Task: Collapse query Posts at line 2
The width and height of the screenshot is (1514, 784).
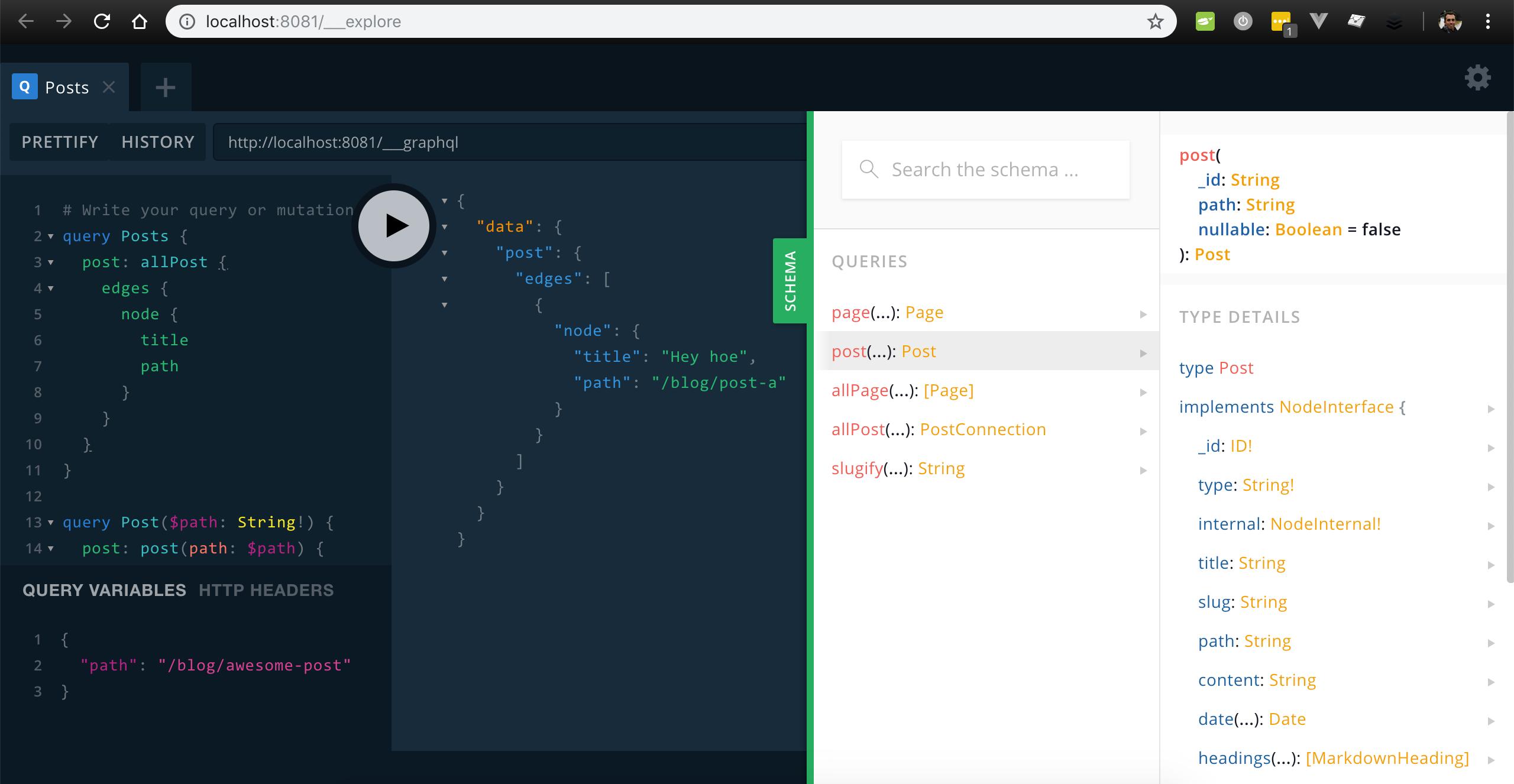Action: [x=51, y=237]
